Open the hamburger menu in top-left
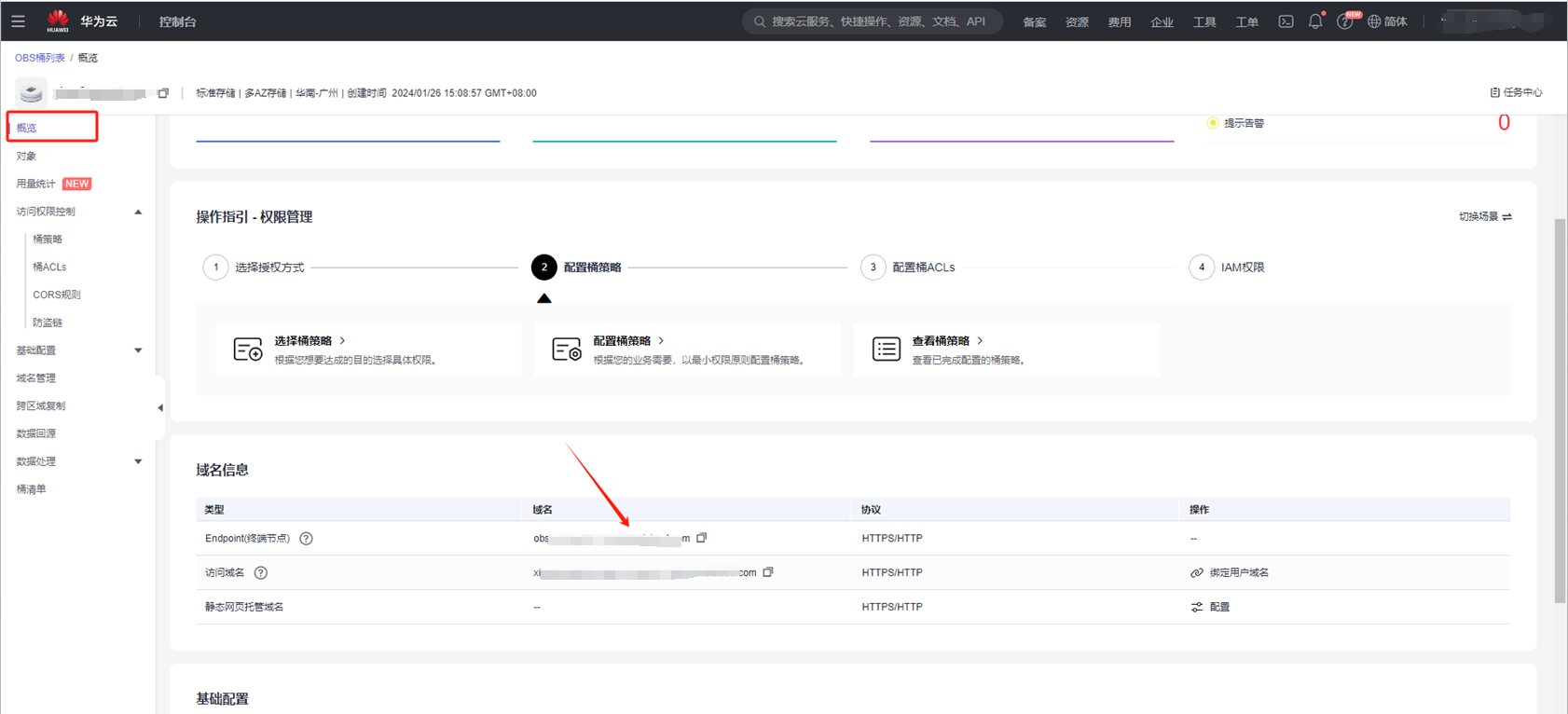The image size is (1568, 714). pos(18,21)
